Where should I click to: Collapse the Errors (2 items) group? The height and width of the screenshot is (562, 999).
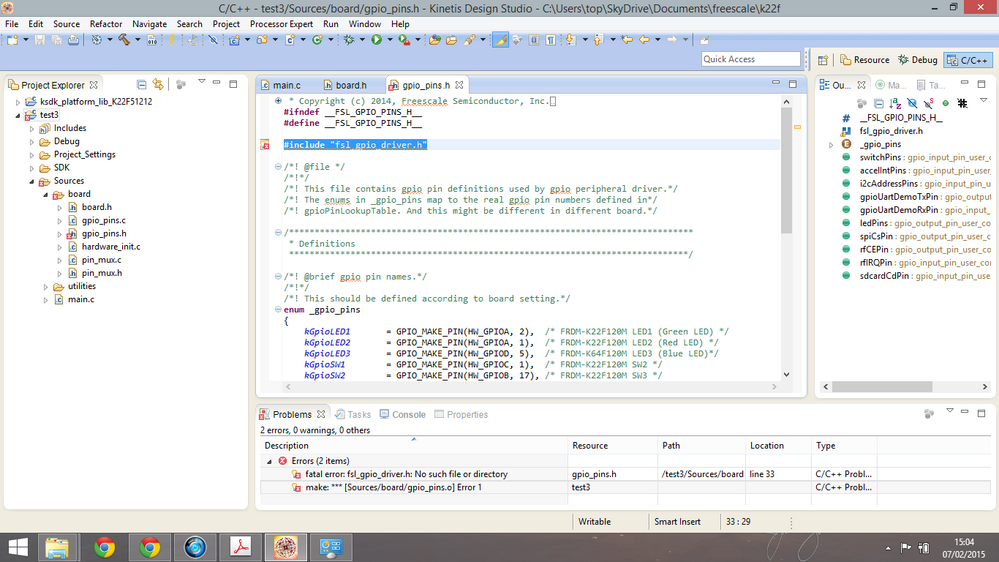point(269,461)
